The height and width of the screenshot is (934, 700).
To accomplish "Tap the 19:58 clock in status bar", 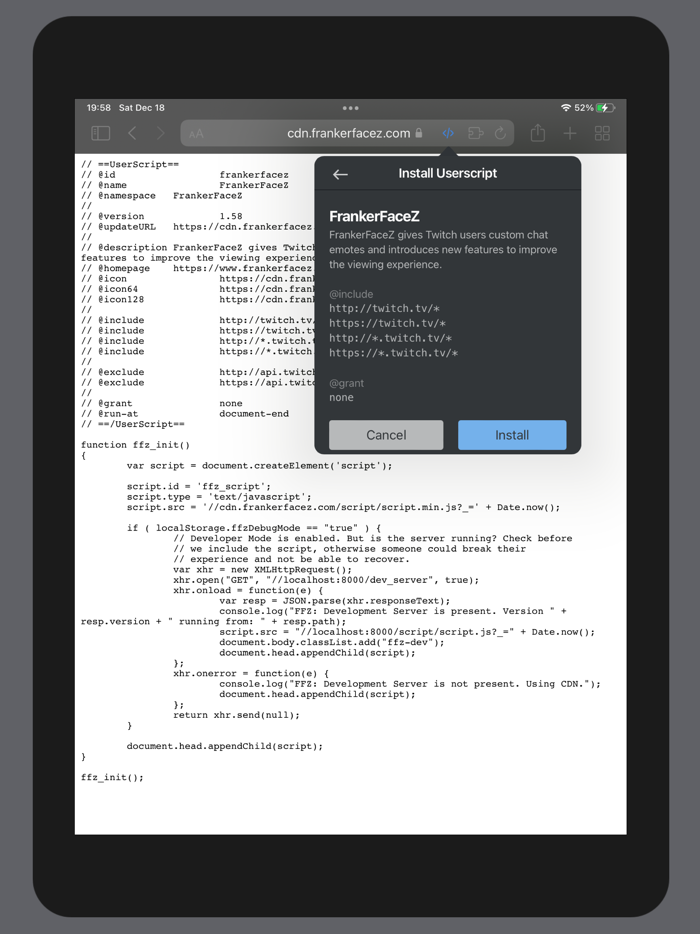I will pos(99,108).
